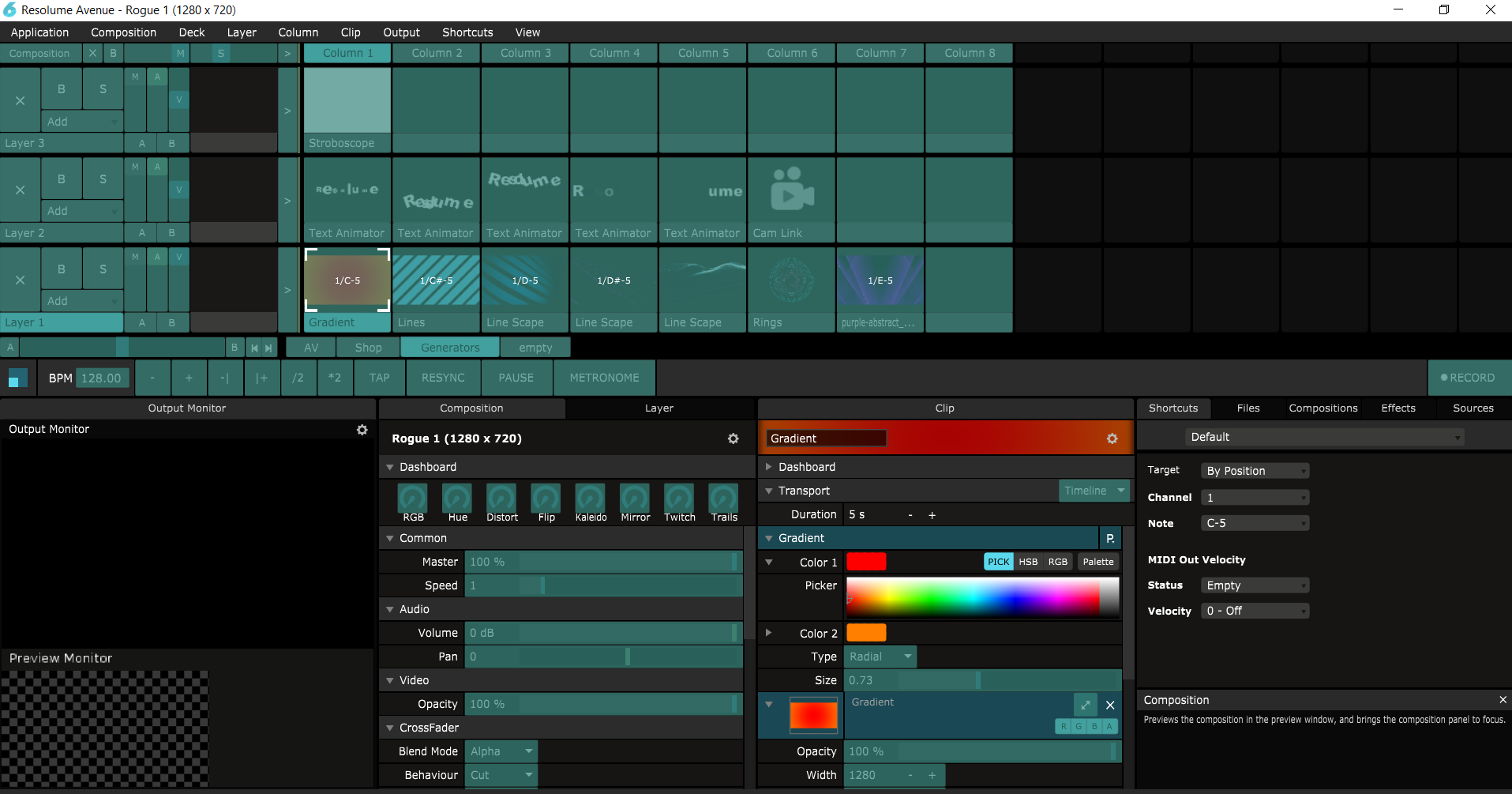
Task: Click the Color 1 red swatch
Action: [866, 562]
